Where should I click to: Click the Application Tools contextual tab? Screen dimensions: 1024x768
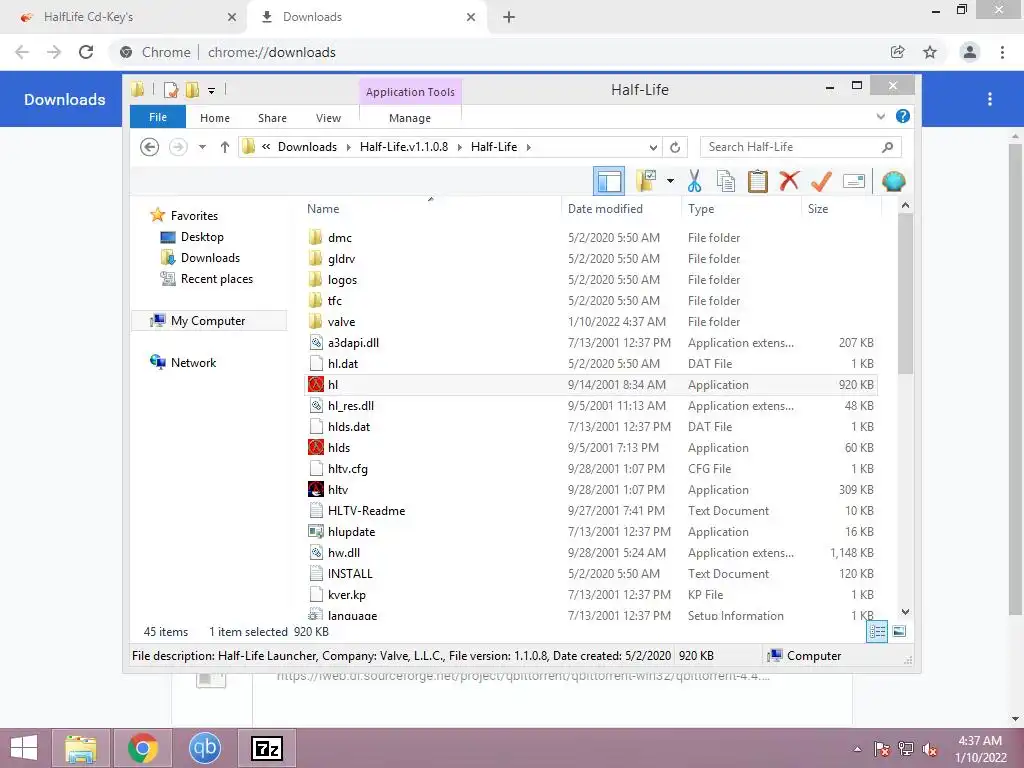tap(410, 92)
